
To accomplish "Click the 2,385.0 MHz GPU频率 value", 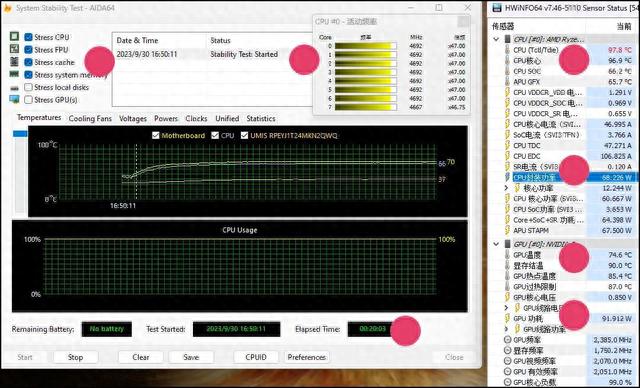I will pos(612,339).
